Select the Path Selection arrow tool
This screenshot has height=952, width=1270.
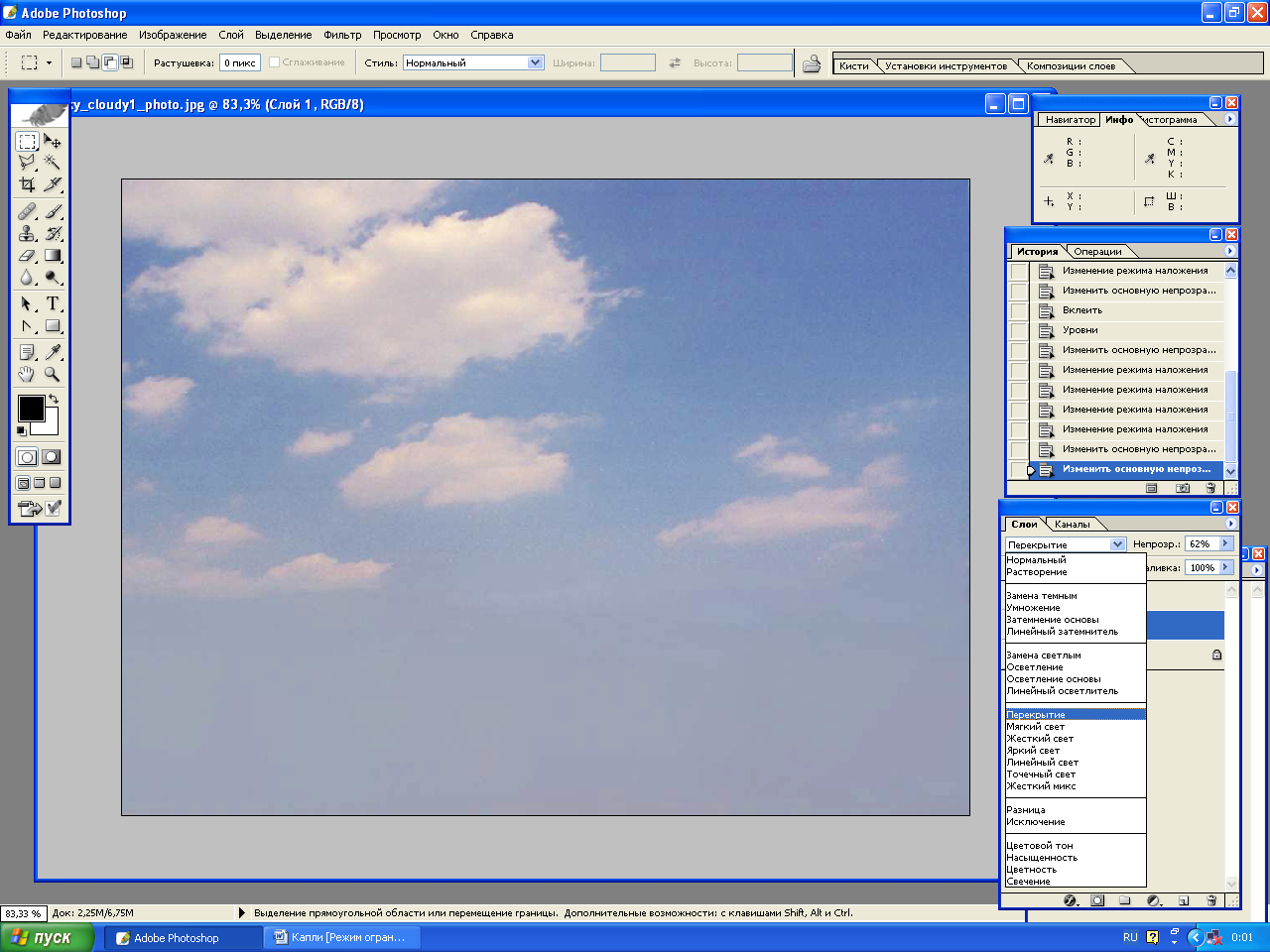(28, 303)
